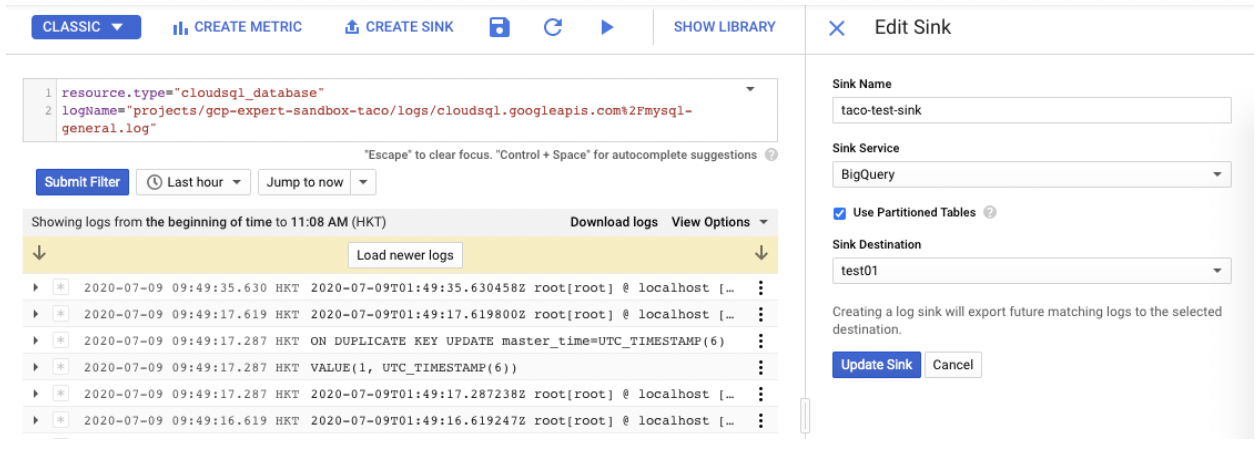This screenshot has height=450, width=1256.
Task: Click the save search floppy icon
Action: (x=500, y=27)
